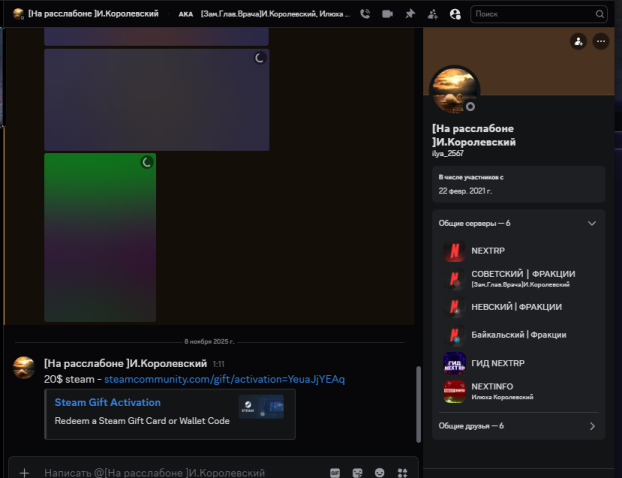Open friend options button on profile banner
622x478 pixels.
tap(578, 41)
